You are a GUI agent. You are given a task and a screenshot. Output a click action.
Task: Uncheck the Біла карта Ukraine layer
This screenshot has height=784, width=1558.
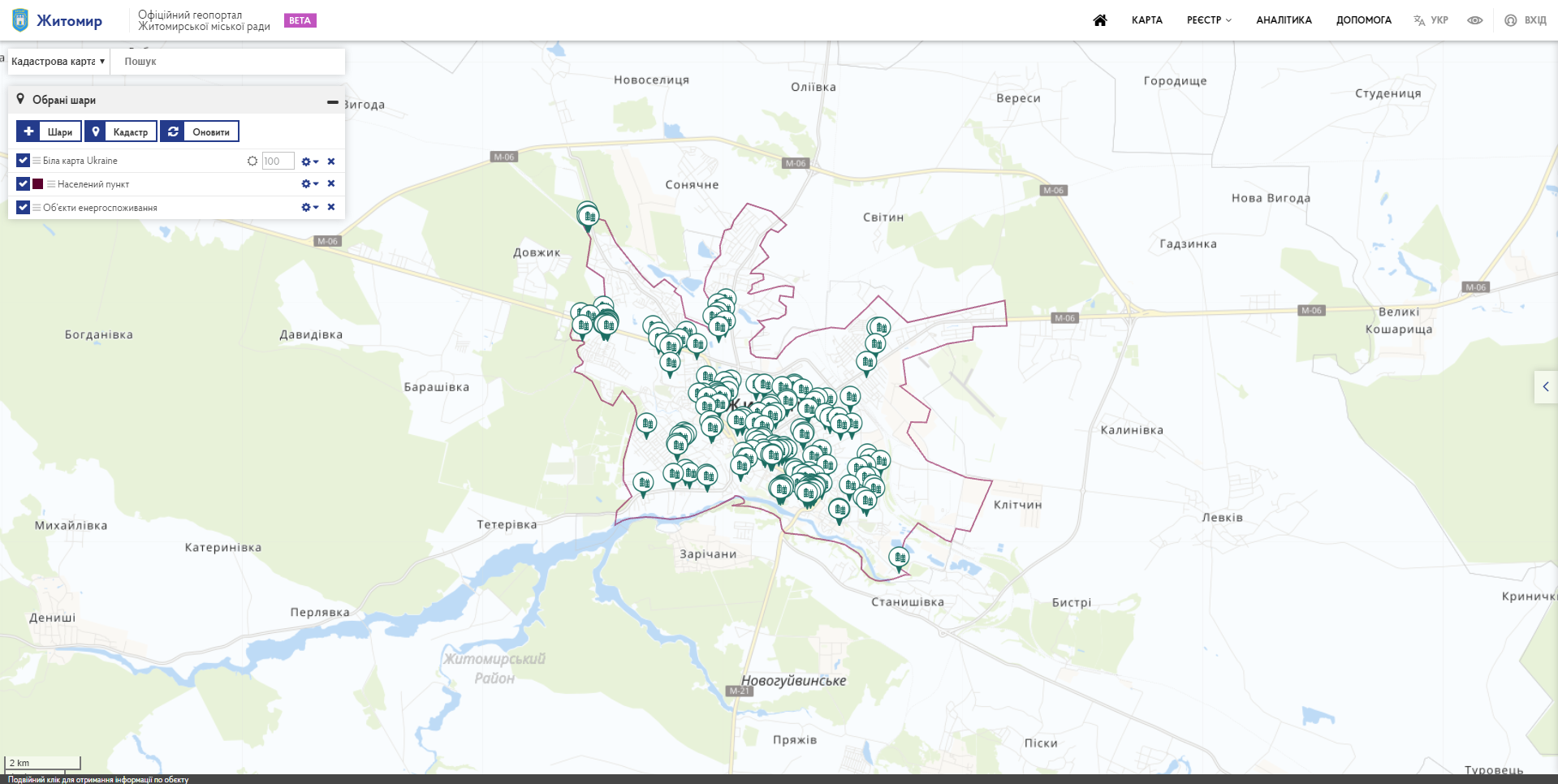23,161
